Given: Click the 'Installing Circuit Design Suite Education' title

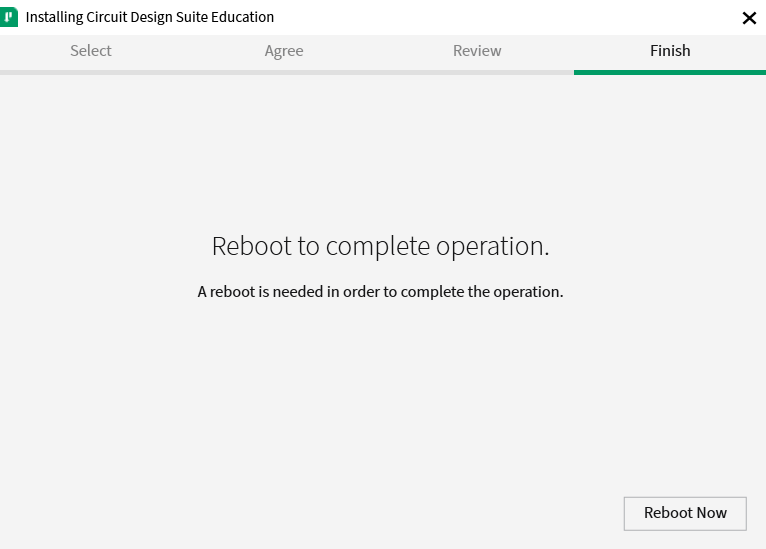Looking at the screenshot, I should click(149, 18).
